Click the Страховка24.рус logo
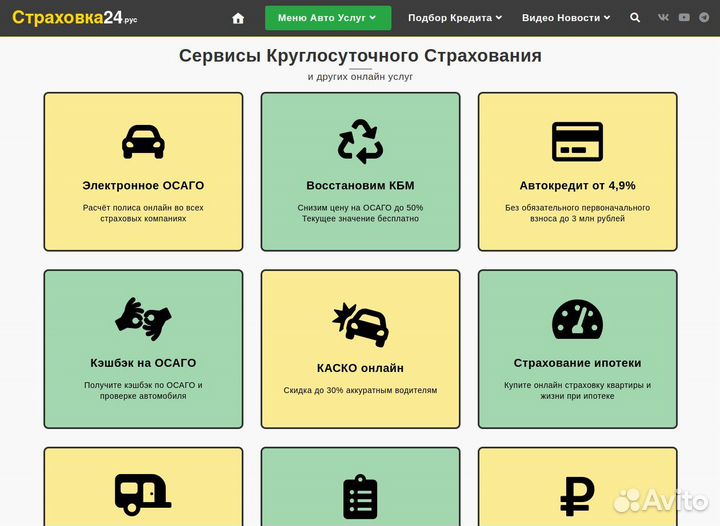720x526 pixels. tap(74, 17)
